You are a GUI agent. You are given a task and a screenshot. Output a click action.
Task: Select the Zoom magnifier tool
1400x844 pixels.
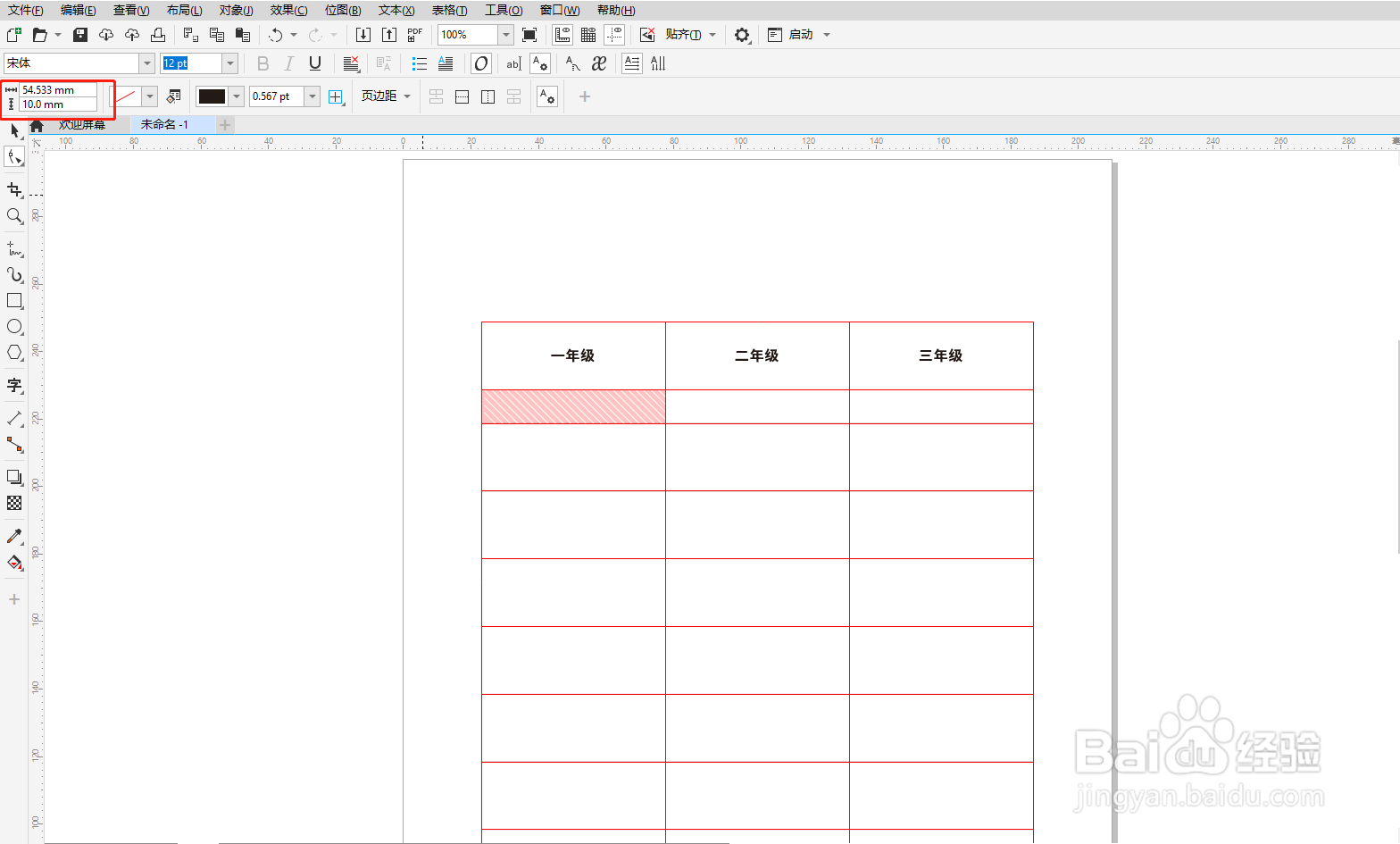14,216
